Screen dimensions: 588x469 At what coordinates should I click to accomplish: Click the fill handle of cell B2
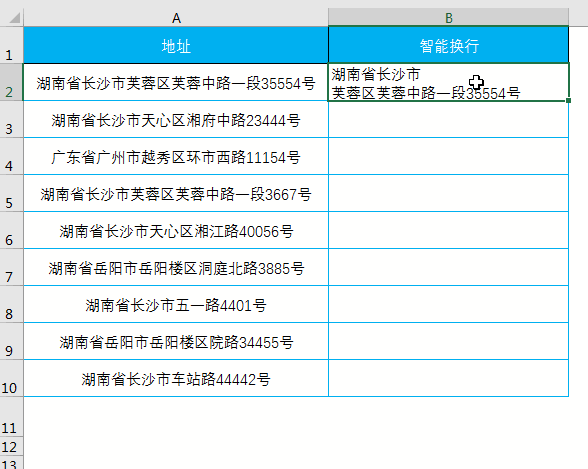click(568, 100)
